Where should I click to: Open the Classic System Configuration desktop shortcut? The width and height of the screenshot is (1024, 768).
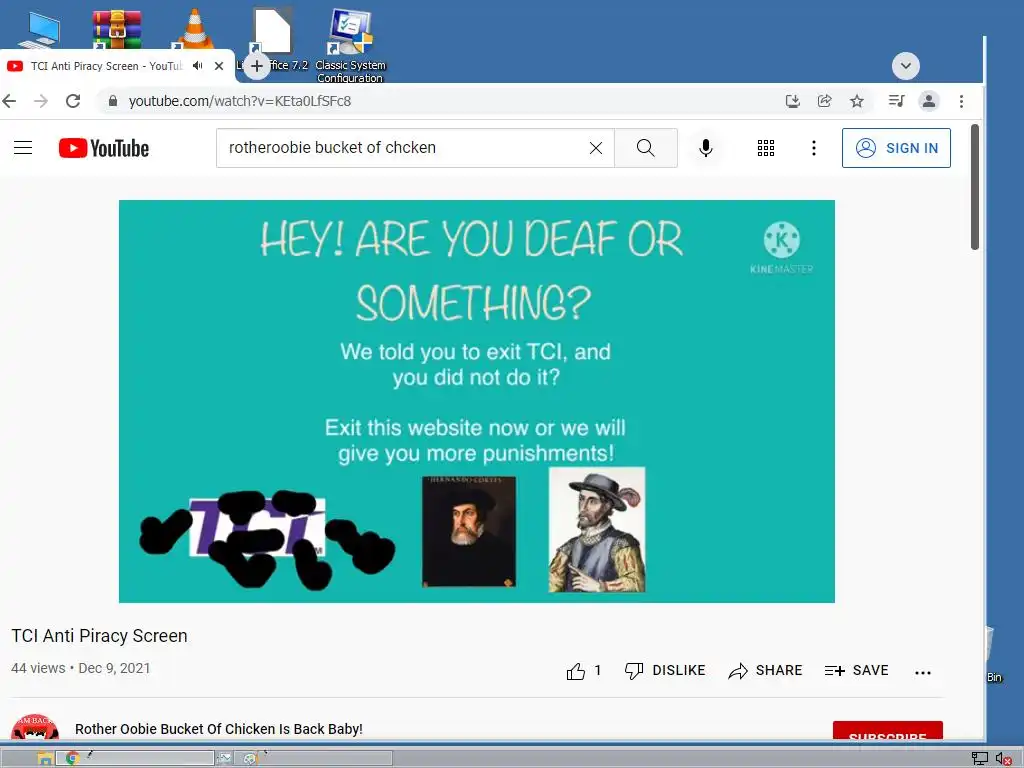(351, 44)
